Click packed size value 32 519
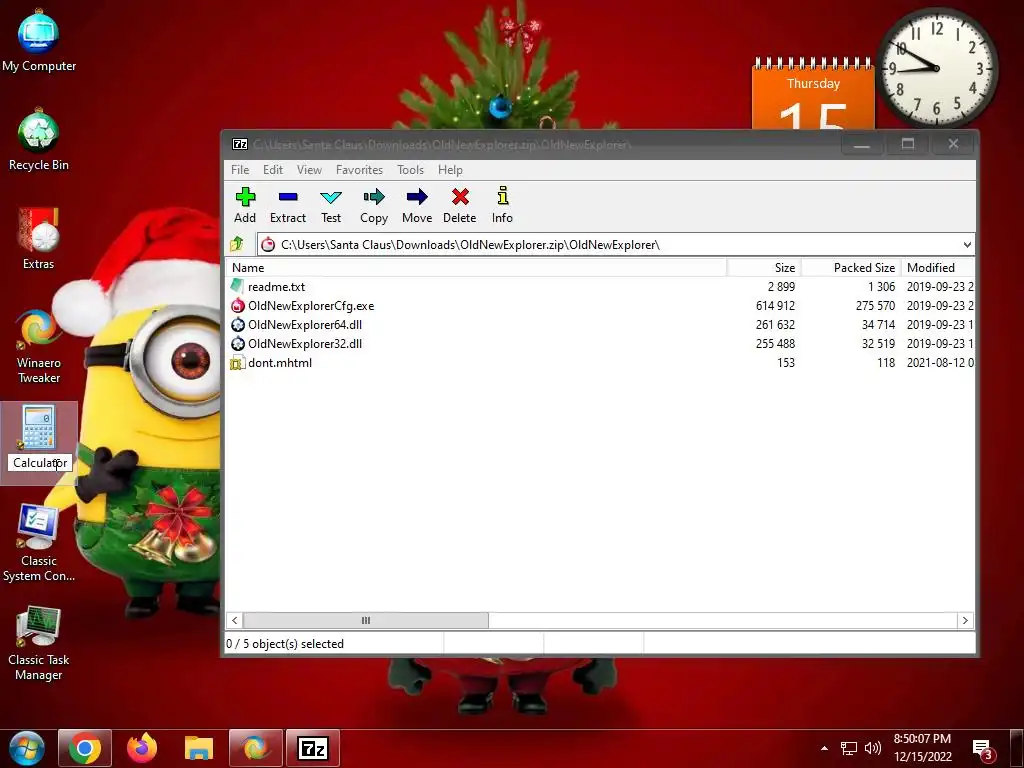Viewport: 1024px width, 768px height. [878, 344]
